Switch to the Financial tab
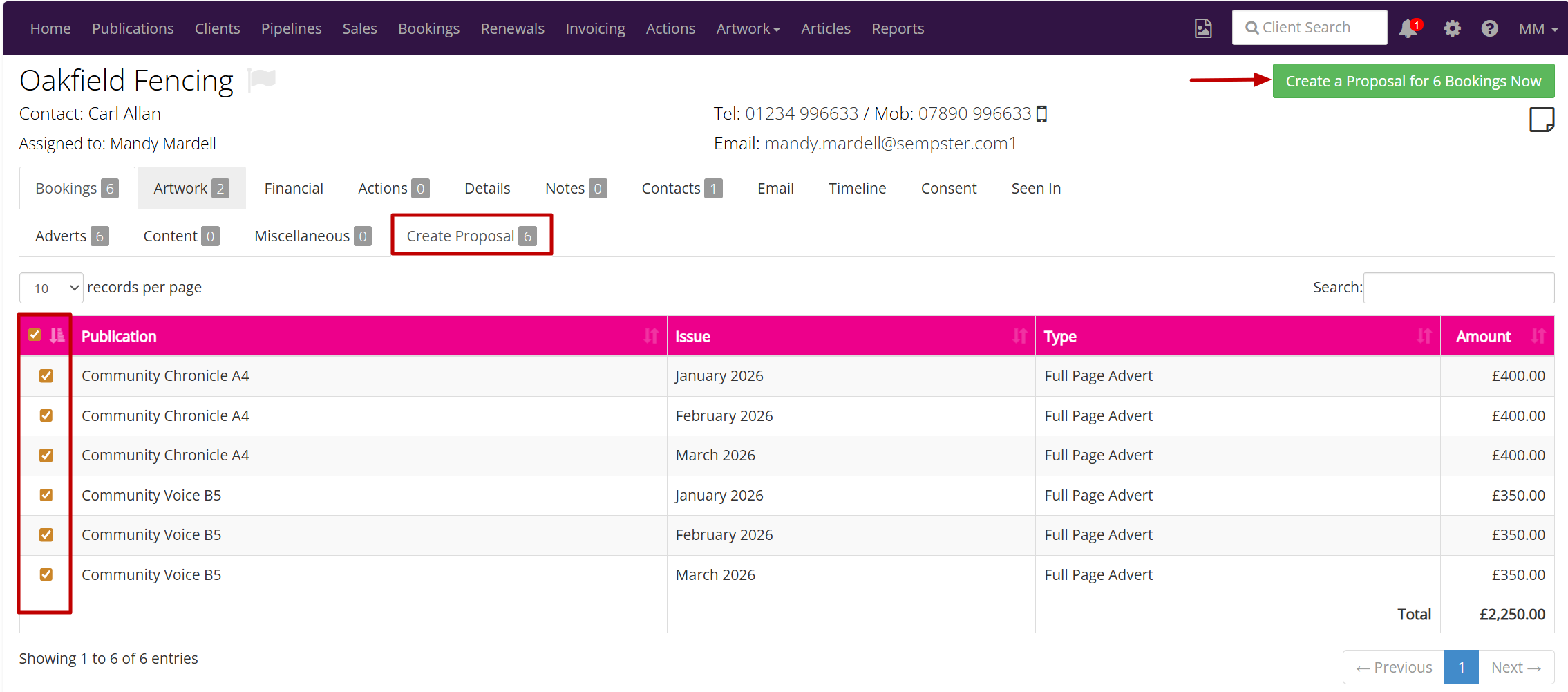 click(294, 188)
